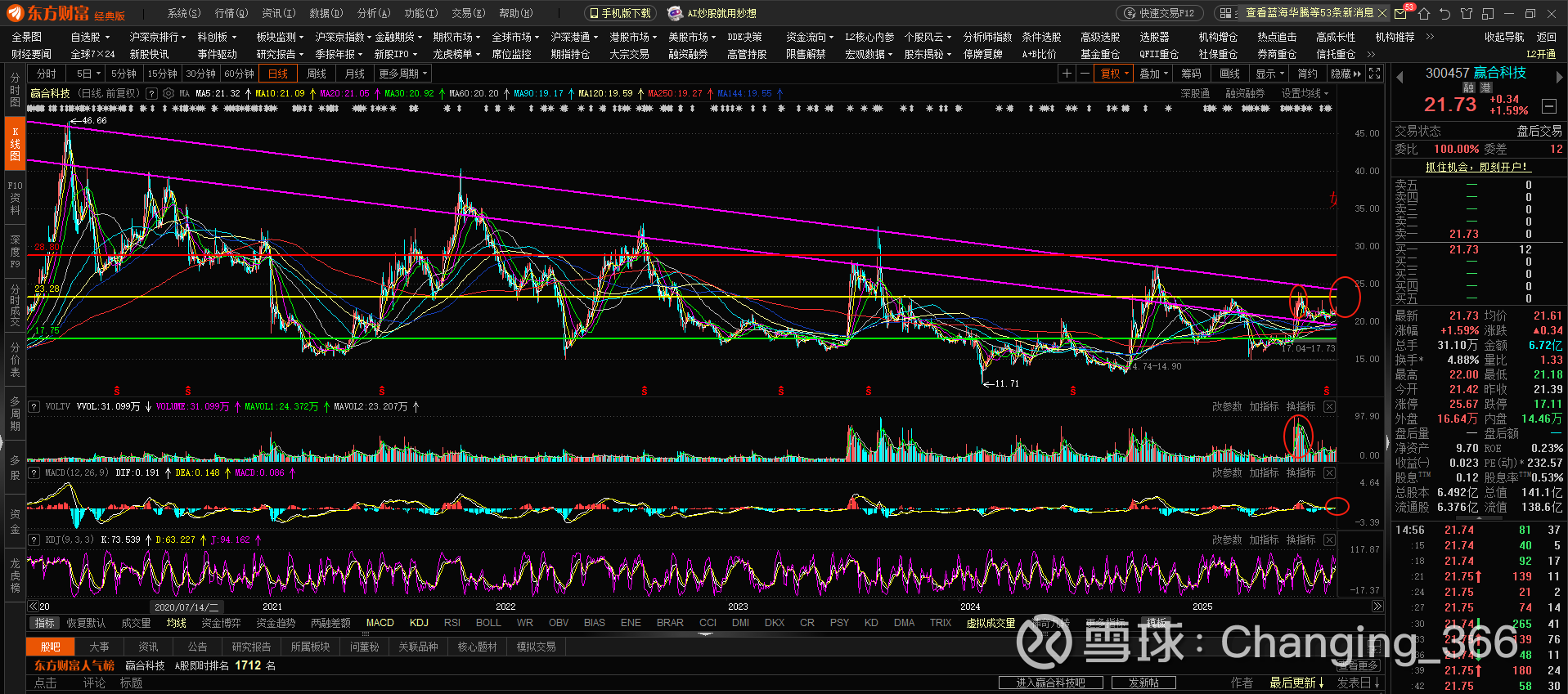Open chart indicator settings gear icon
This screenshot has height=694, width=1568.
168,93
